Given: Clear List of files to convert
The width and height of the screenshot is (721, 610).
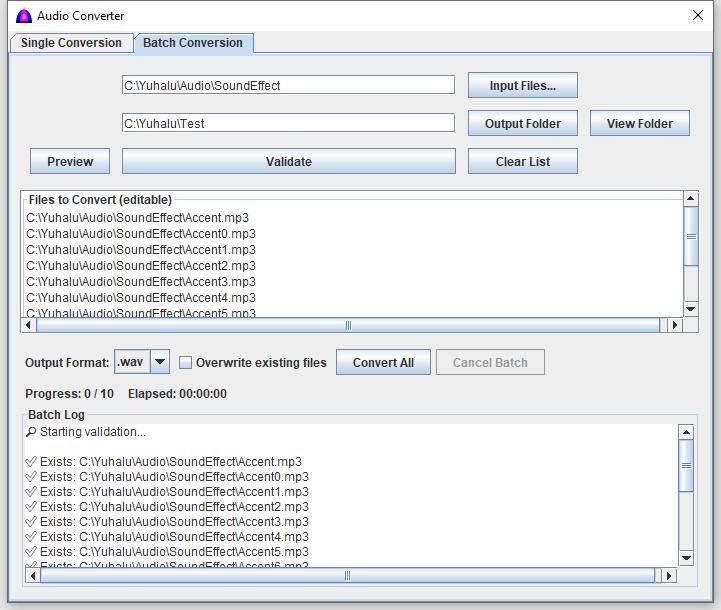Looking at the screenshot, I should 523,161.
